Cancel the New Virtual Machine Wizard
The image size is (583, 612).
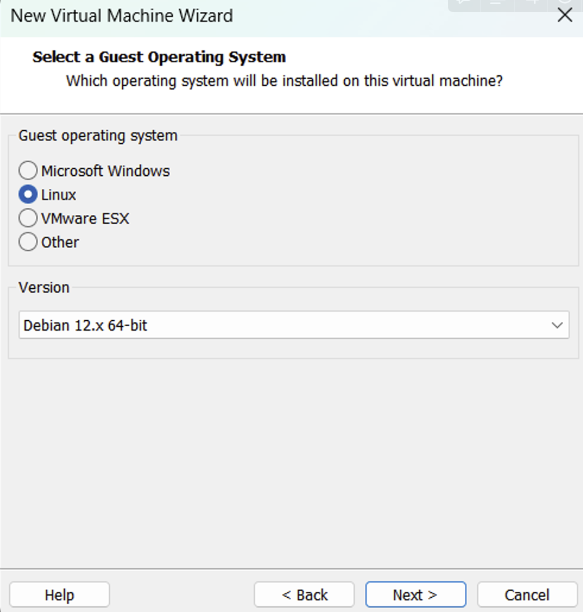point(527,595)
